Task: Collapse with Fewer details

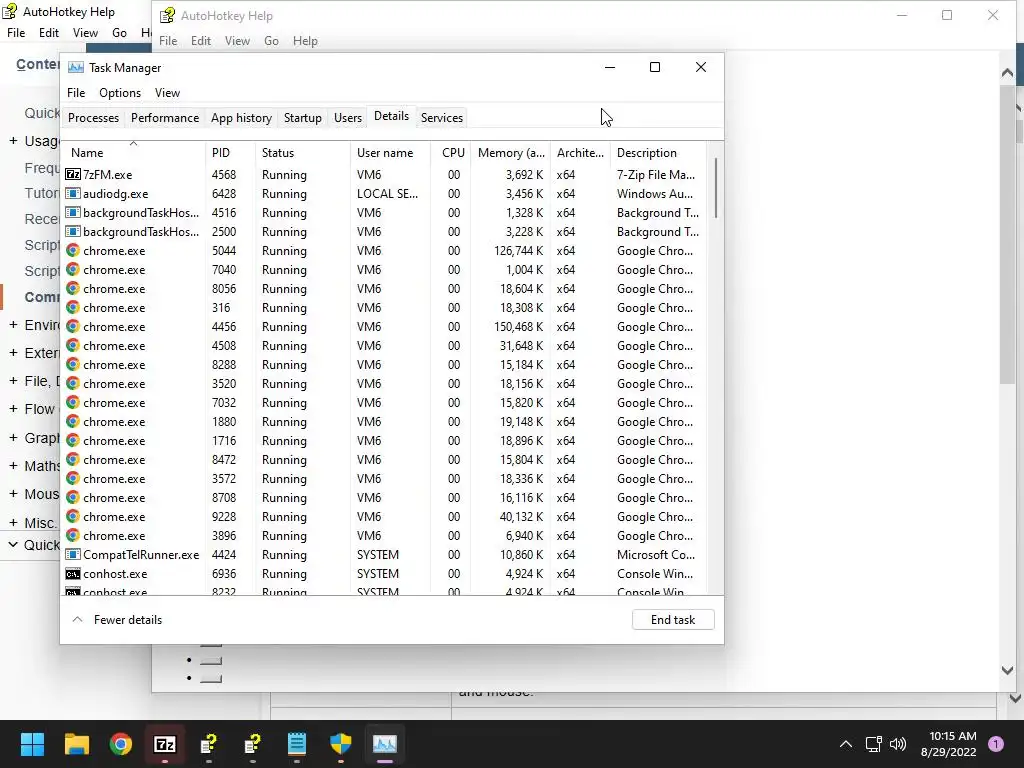Action: [118, 620]
